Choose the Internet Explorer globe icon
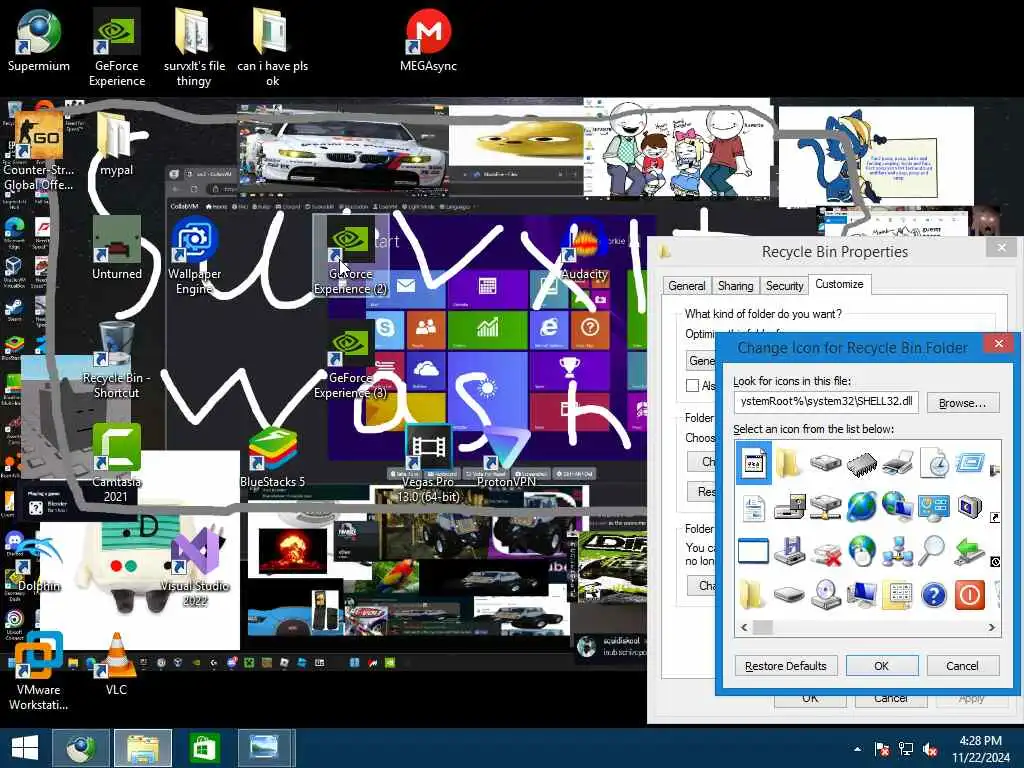Image resolution: width=1024 pixels, height=768 pixels. point(861,507)
